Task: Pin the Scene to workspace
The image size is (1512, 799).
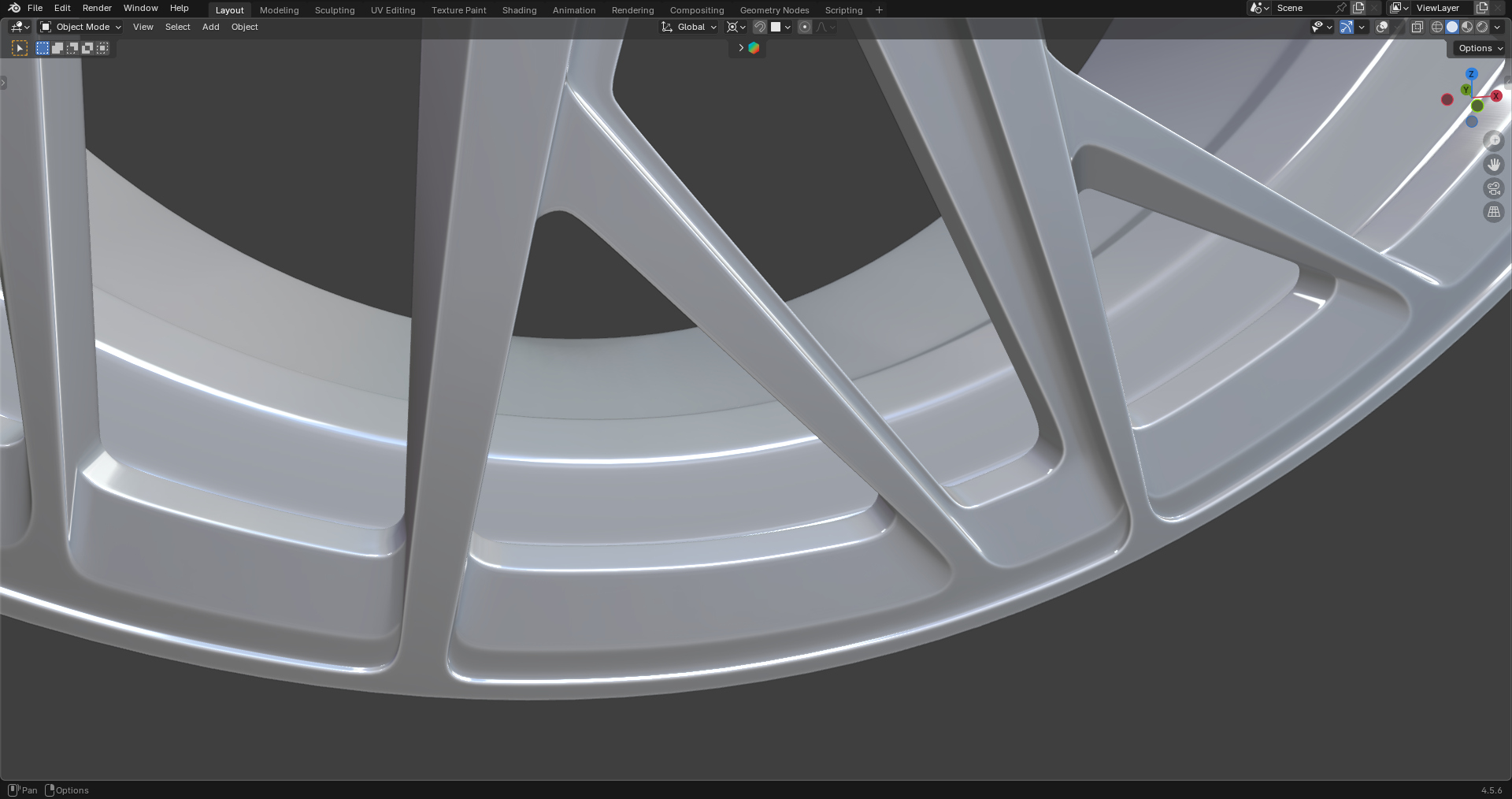Action: point(1341,8)
